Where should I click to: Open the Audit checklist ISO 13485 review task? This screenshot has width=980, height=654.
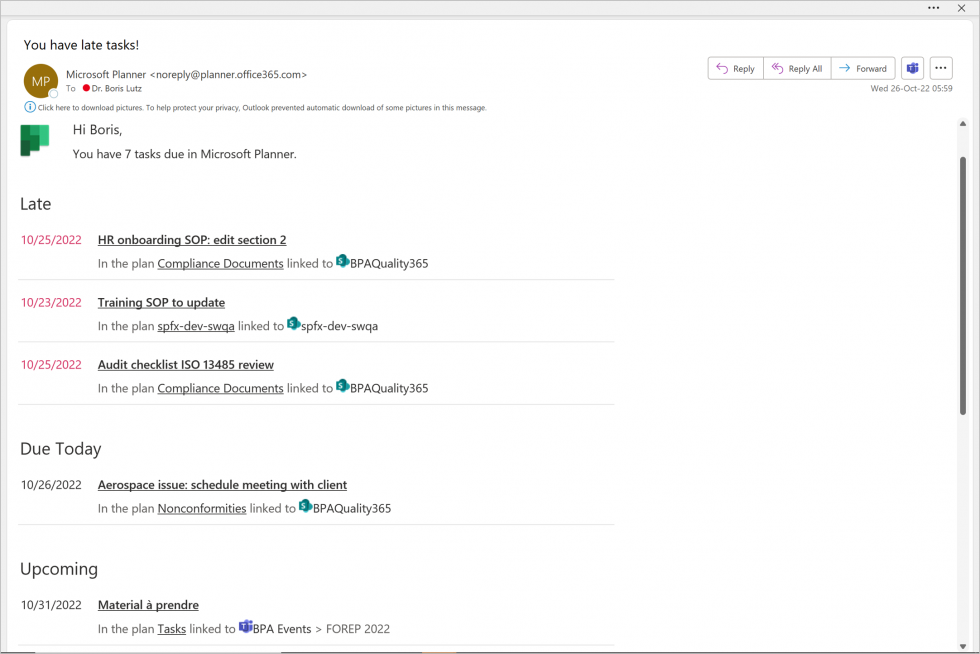(x=185, y=364)
